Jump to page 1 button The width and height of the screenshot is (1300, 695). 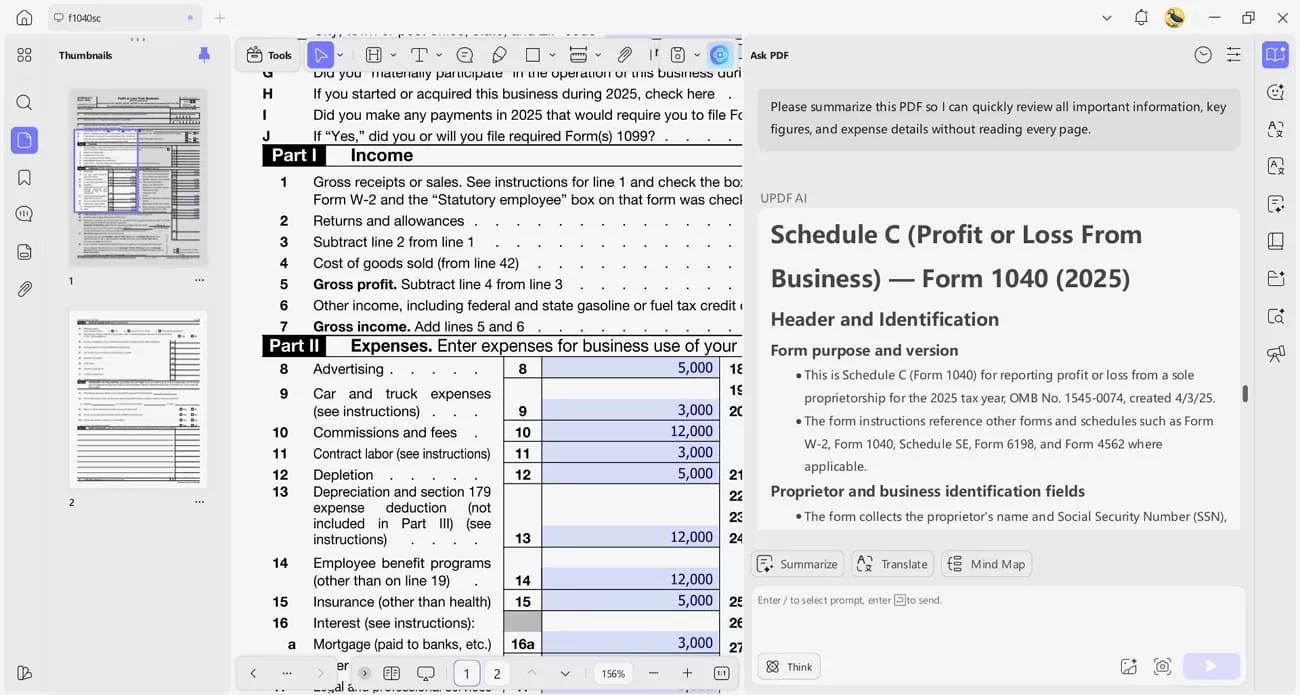click(467, 673)
